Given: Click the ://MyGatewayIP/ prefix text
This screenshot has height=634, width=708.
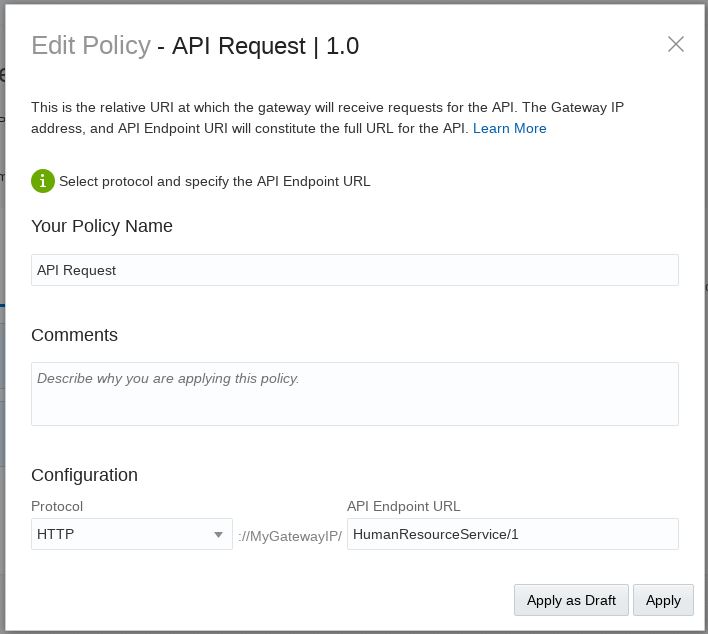Looking at the screenshot, I should (x=290, y=536).
